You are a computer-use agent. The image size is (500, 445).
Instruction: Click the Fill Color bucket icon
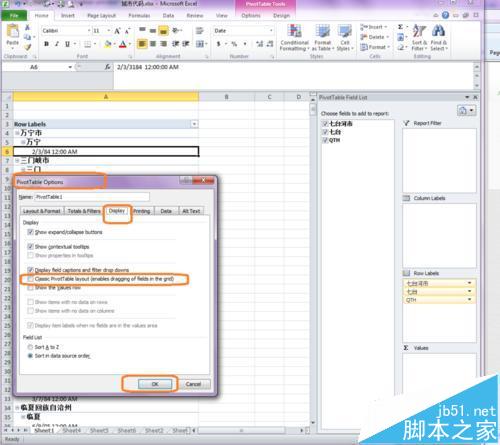108,44
